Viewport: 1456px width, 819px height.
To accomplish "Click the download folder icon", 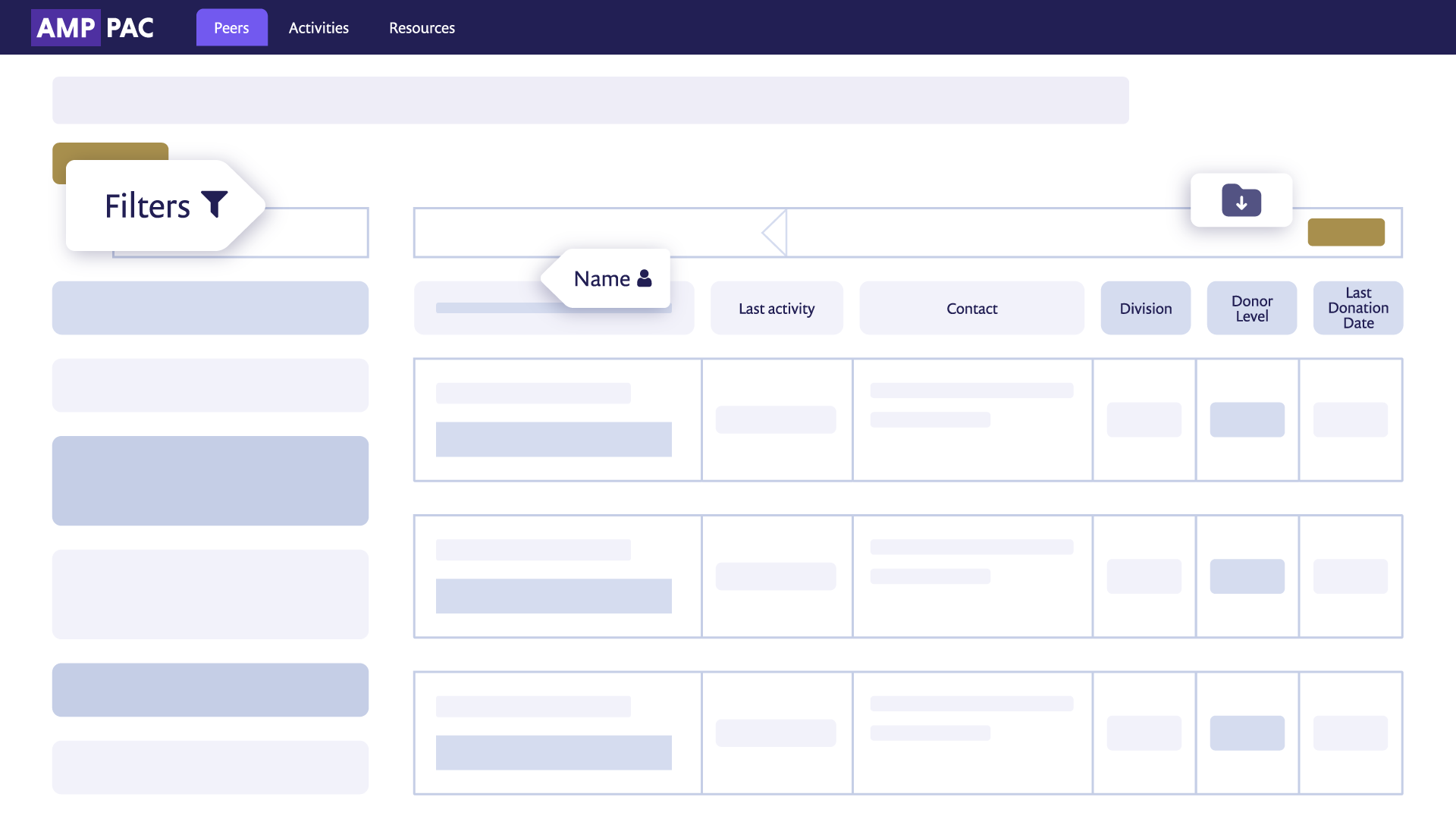I will [x=1241, y=201].
